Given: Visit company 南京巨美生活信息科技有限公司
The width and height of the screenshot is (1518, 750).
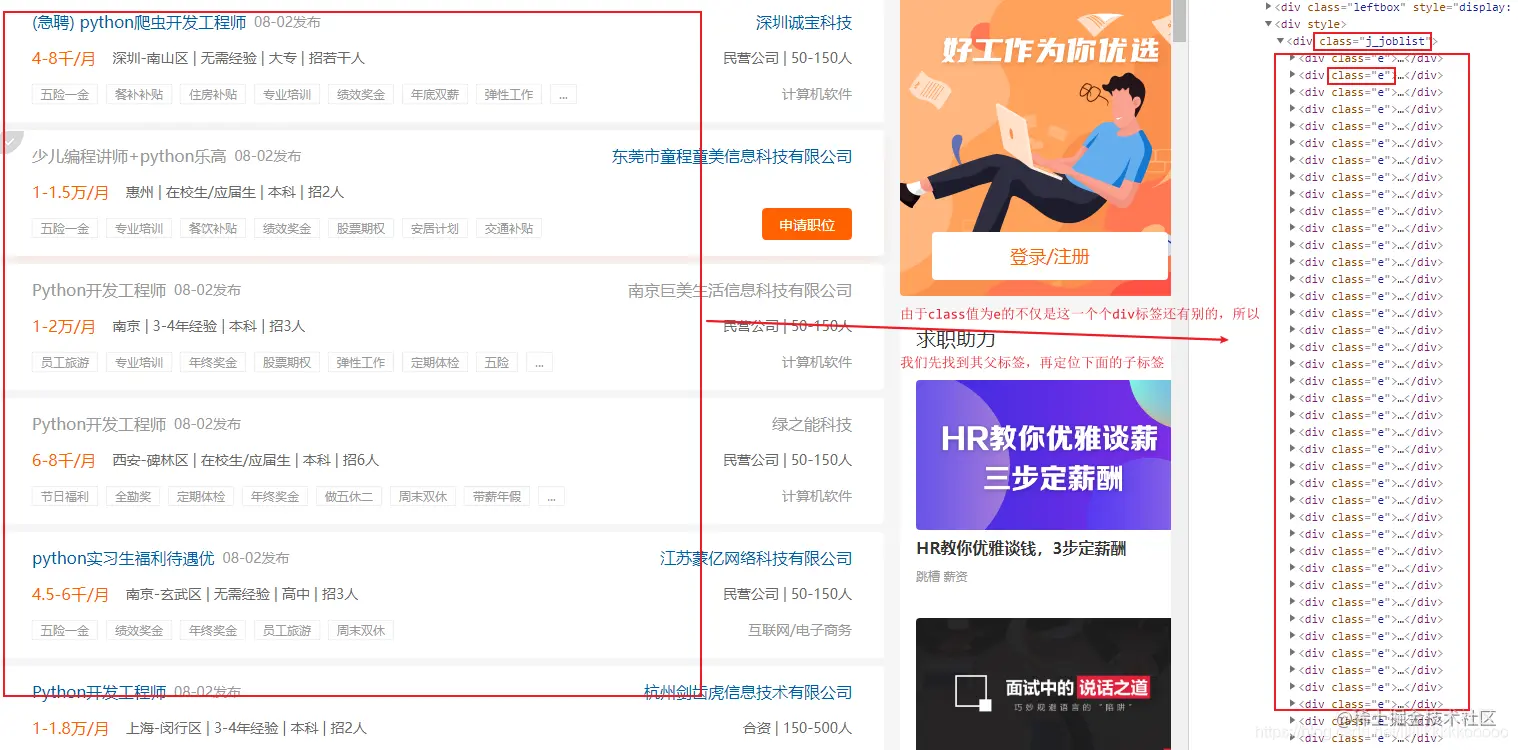Looking at the screenshot, I should pos(740,290).
